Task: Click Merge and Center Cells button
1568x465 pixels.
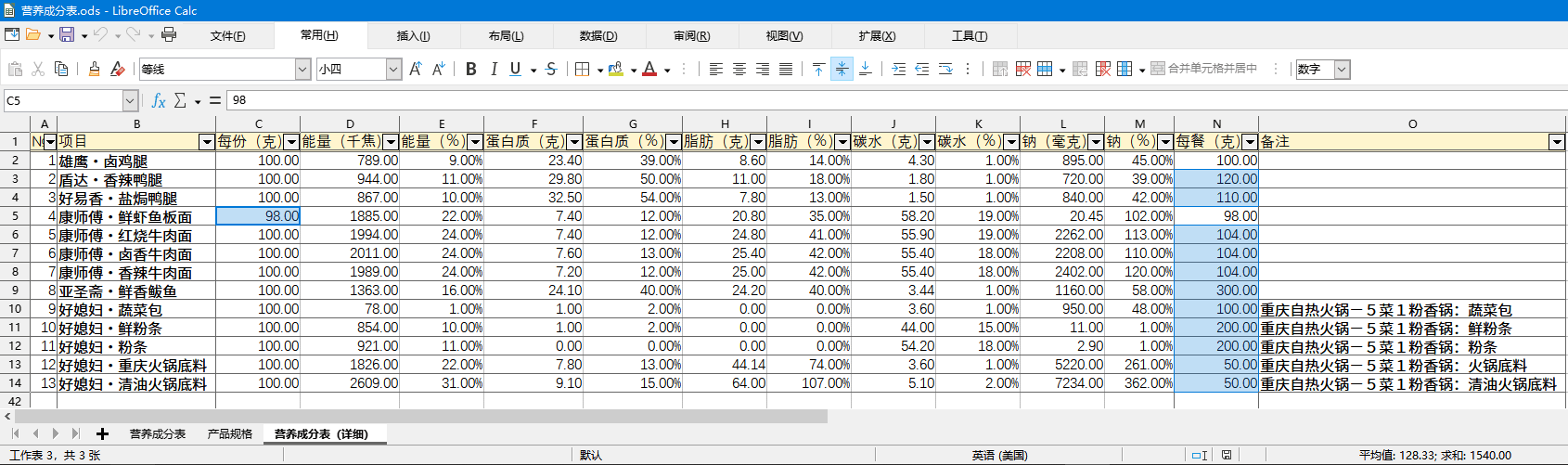Action: 1204,69
